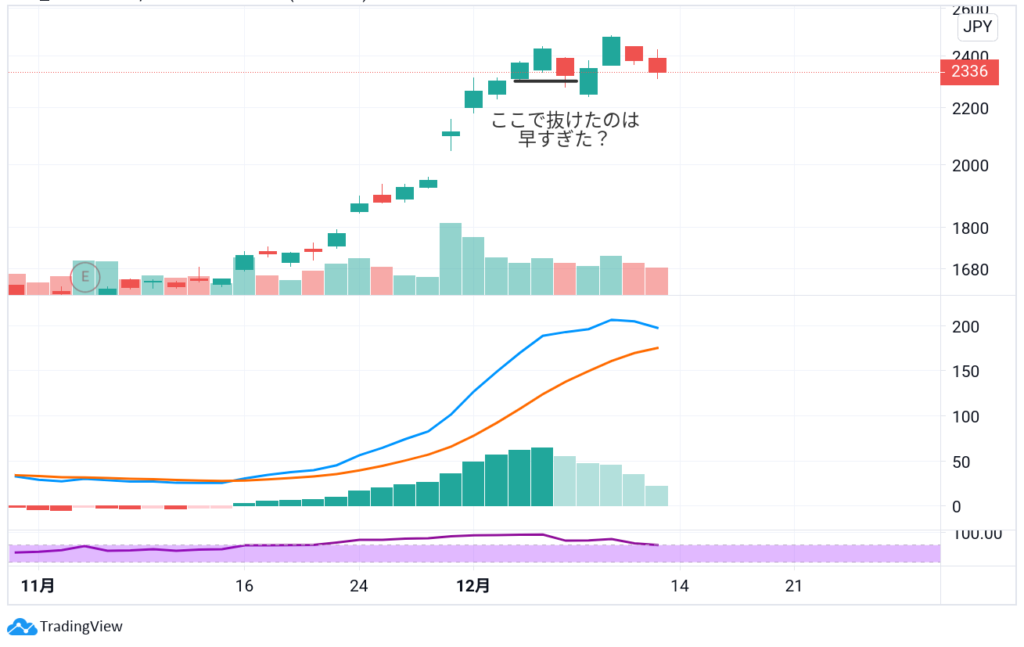Select the purple RSI line

(400, 540)
